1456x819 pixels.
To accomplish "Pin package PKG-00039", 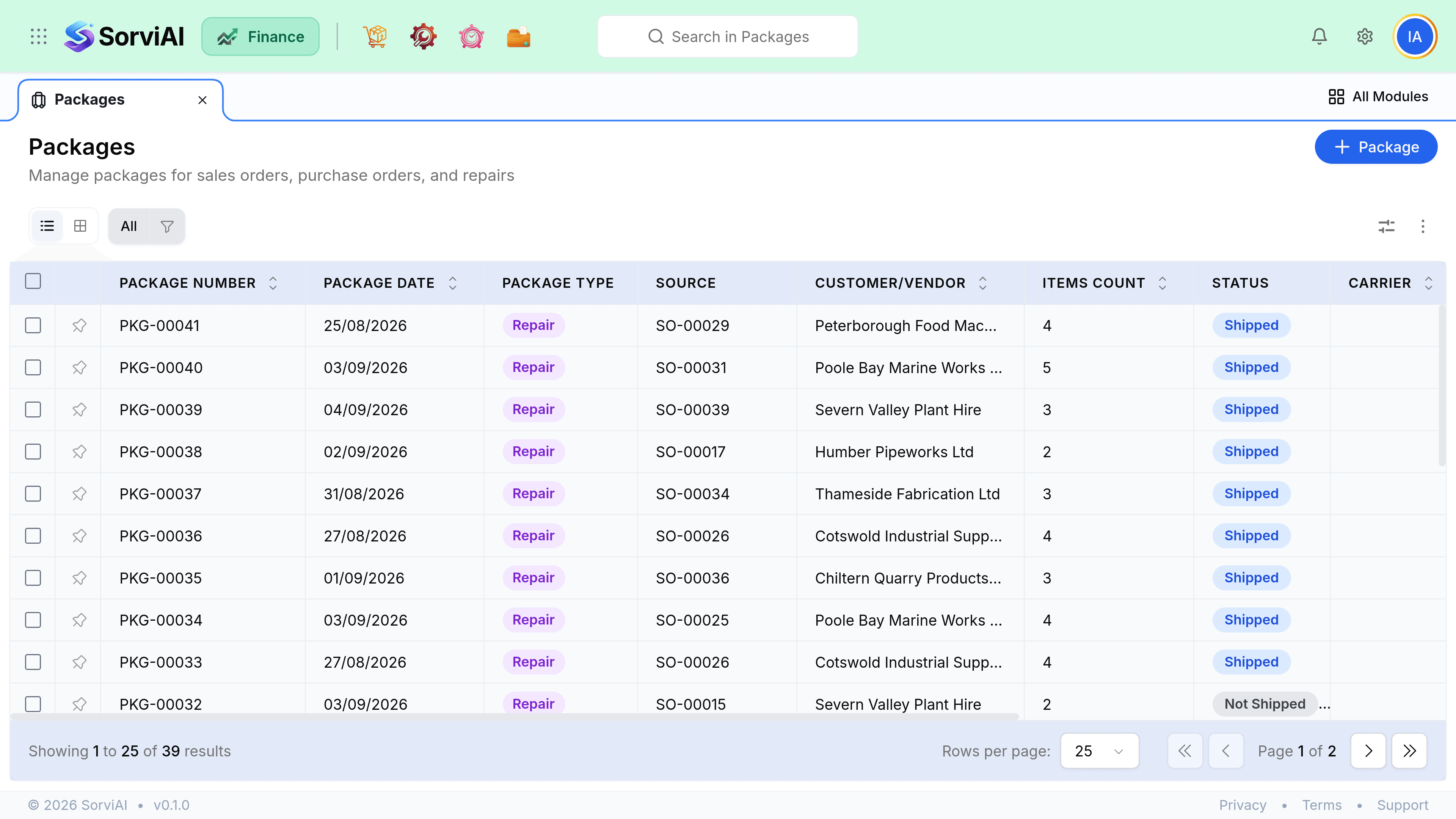I will pyautogui.click(x=79, y=410).
